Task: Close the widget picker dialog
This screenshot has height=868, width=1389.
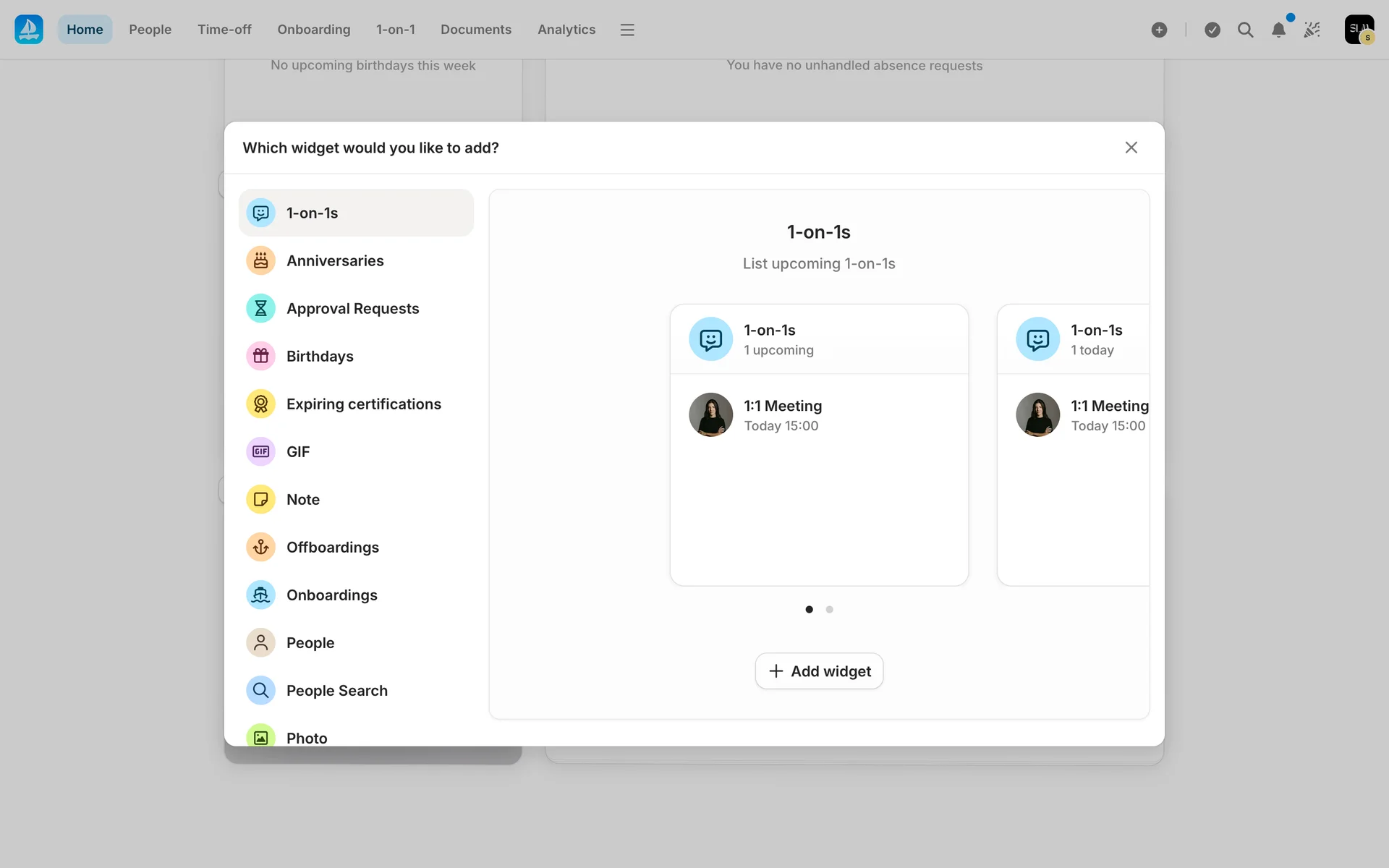Action: tap(1131, 148)
